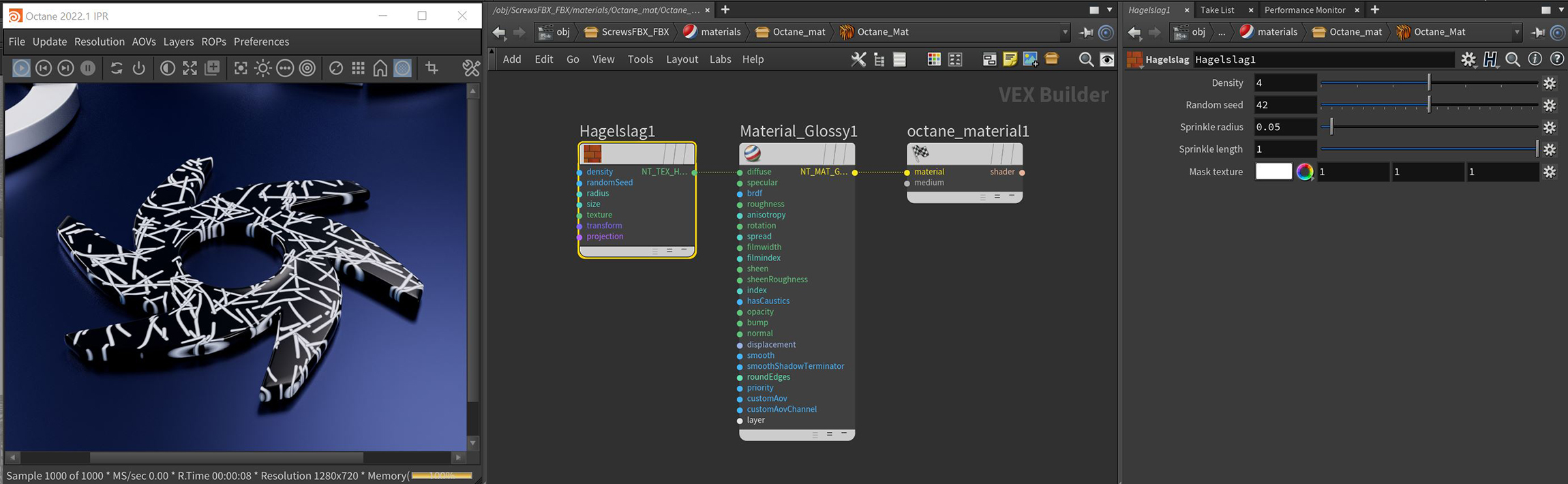The width and height of the screenshot is (1568, 484).
Task: Click the home icon in IPR toolbar
Action: click(380, 68)
